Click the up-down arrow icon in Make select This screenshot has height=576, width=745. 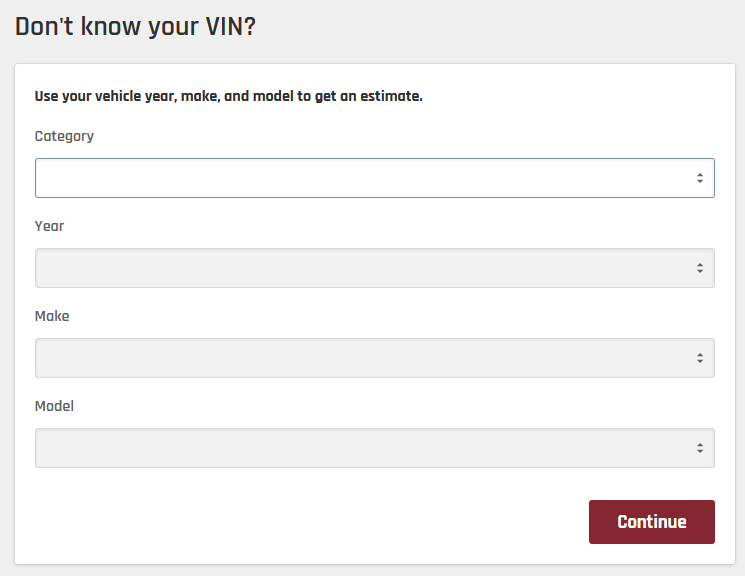pyautogui.click(x=700, y=358)
